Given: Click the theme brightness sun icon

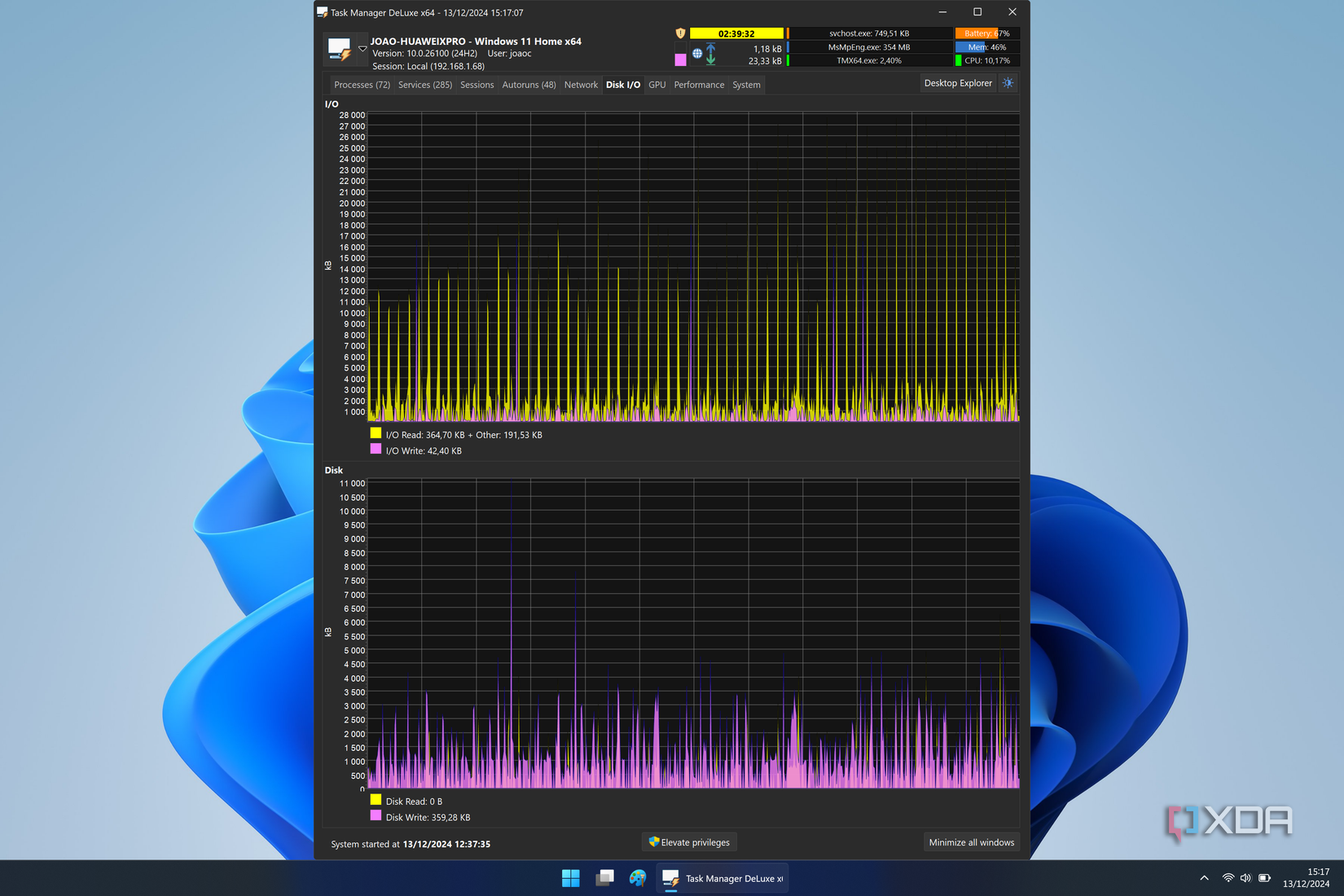Looking at the screenshot, I should coord(1008,82).
